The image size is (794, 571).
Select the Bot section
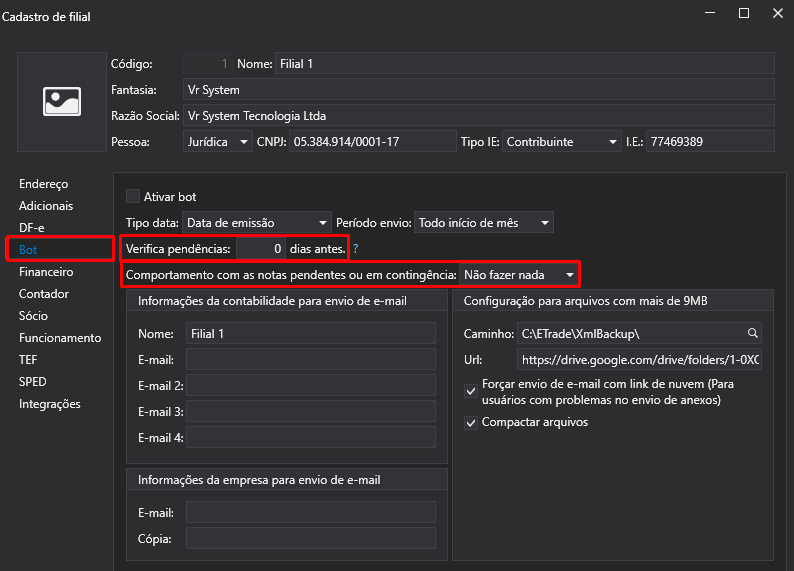click(x=60, y=250)
